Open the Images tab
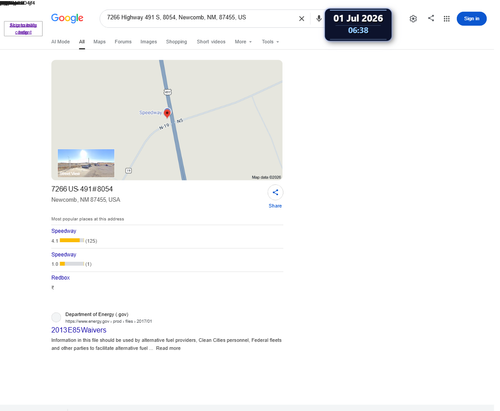This screenshot has height=411, width=500. pyautogui.click(x=148, y=42)
